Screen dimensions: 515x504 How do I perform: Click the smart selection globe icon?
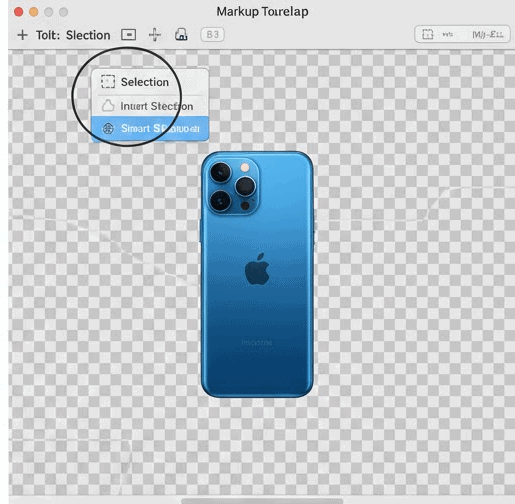coord(108,128)
